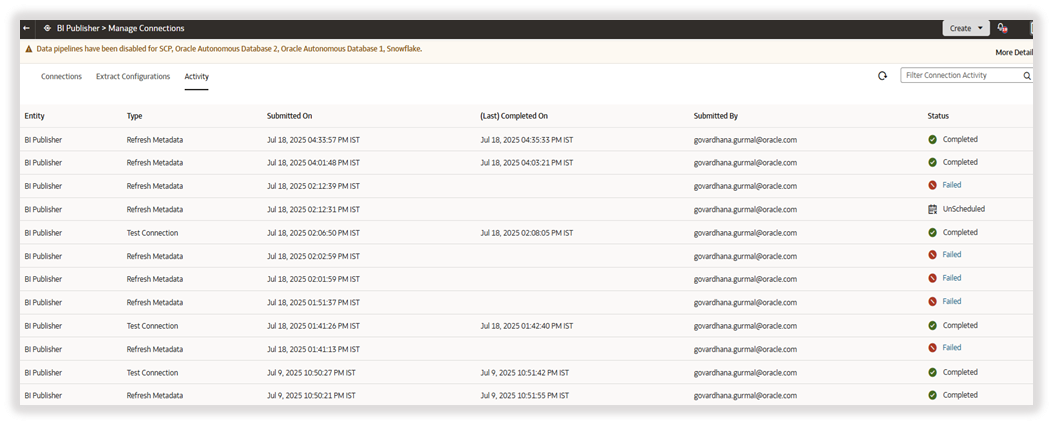The image size is (1053, 425).
Task: Select 'Jul 18, 2025 02:08:05 PM IST' completed cell
Action: coord(526,233)
